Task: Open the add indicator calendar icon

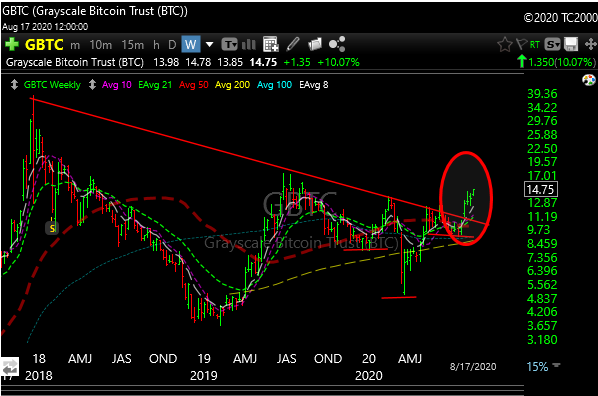Action: pyautogui.click(x=271, y=45)
